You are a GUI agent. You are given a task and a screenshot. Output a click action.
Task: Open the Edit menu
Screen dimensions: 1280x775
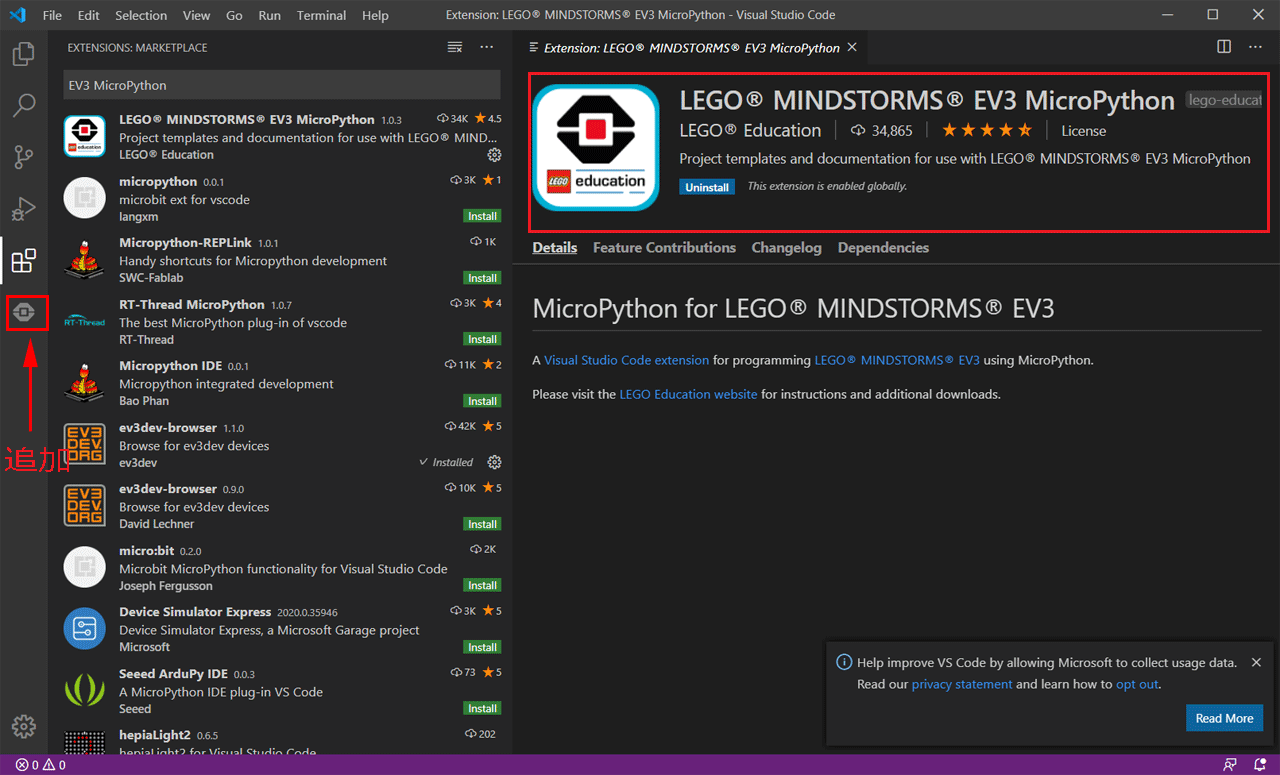[x=88, y=15]
